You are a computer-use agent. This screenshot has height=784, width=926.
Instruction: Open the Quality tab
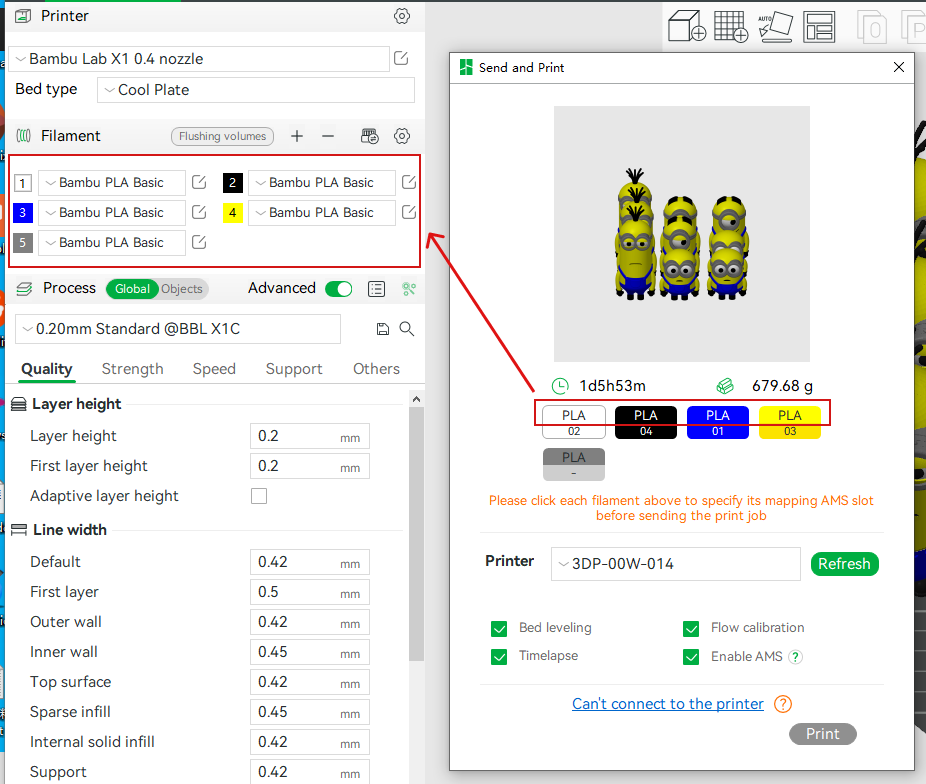click(x=47, y=369)
